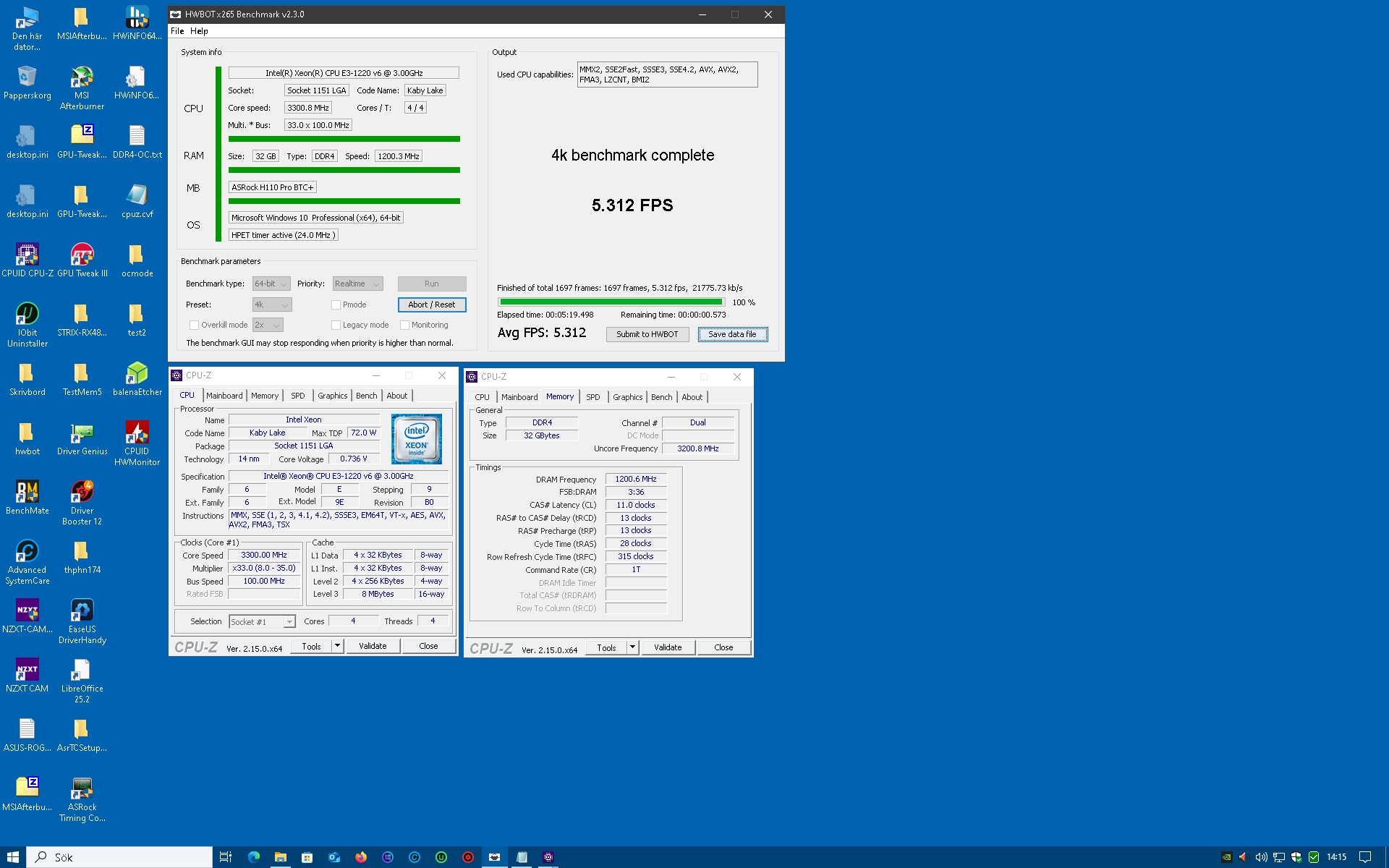Launch LibreOffice 25.2 from the desktop

[x=82, y=681]
